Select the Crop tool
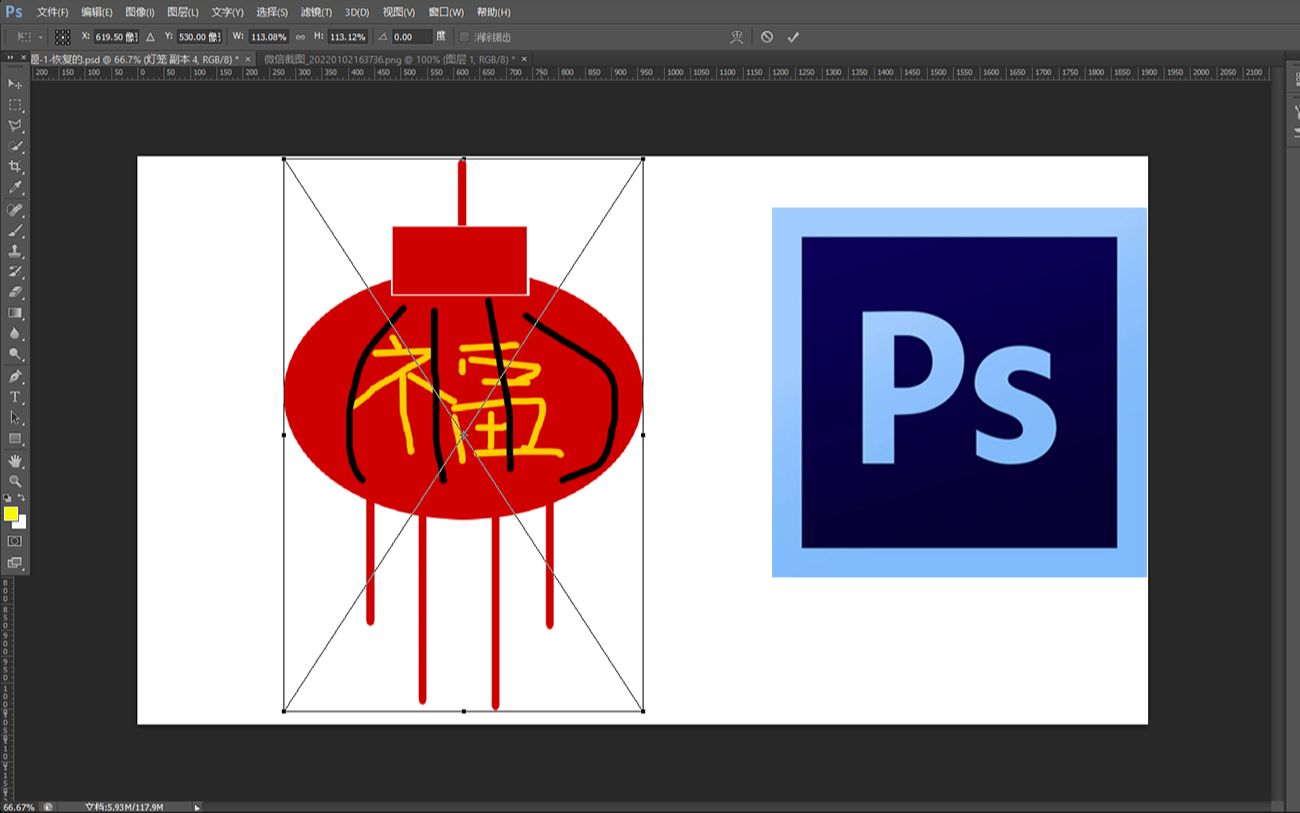 click(15, 167)
